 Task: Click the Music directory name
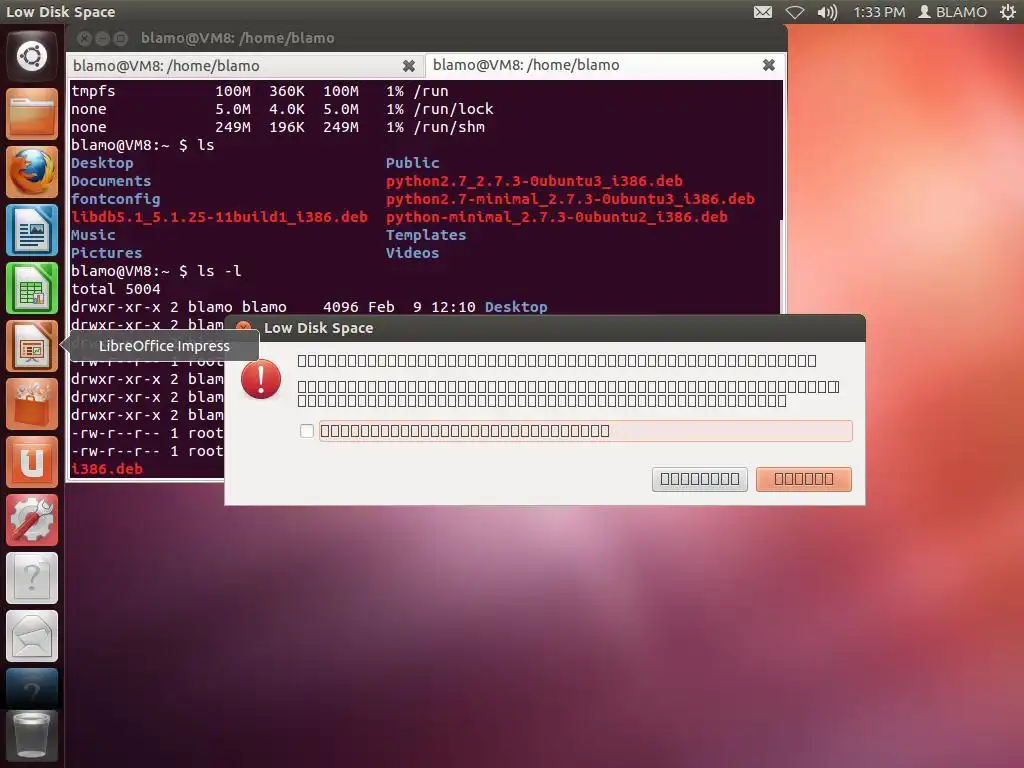(x=93, y=235)
